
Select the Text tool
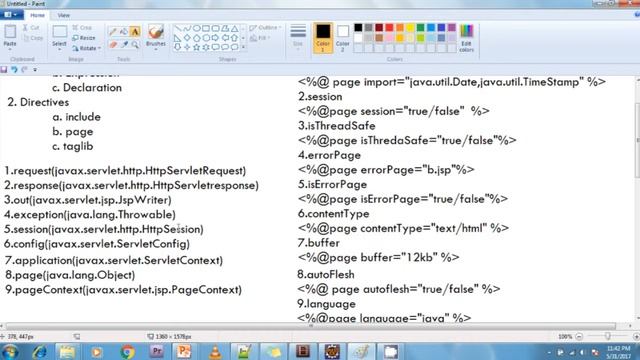135,32
